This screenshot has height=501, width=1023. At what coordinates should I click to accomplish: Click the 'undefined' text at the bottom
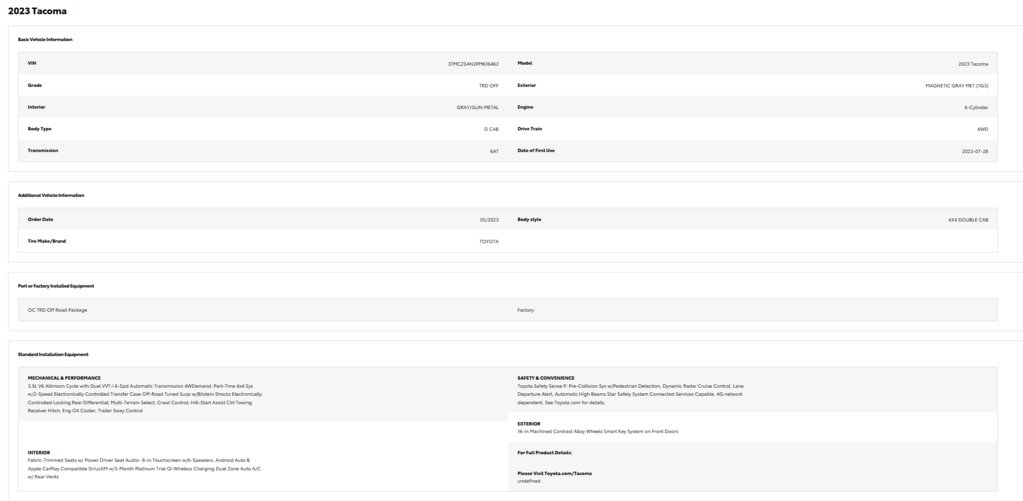point(529,481)
